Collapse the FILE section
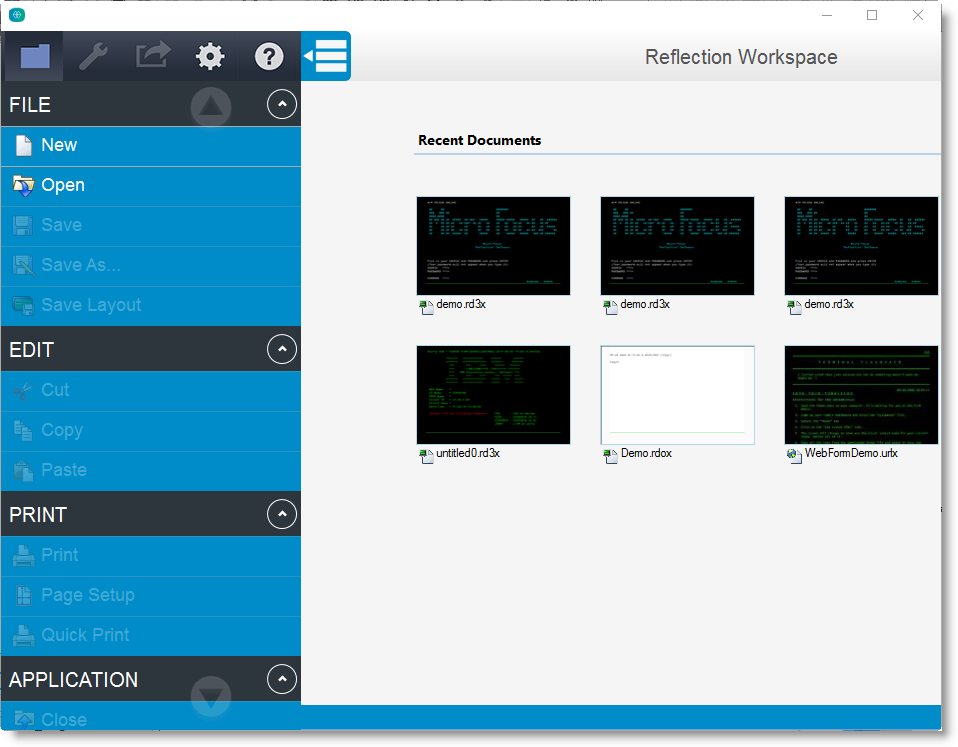This screenshot has height=747, width=958. (282, 104)
